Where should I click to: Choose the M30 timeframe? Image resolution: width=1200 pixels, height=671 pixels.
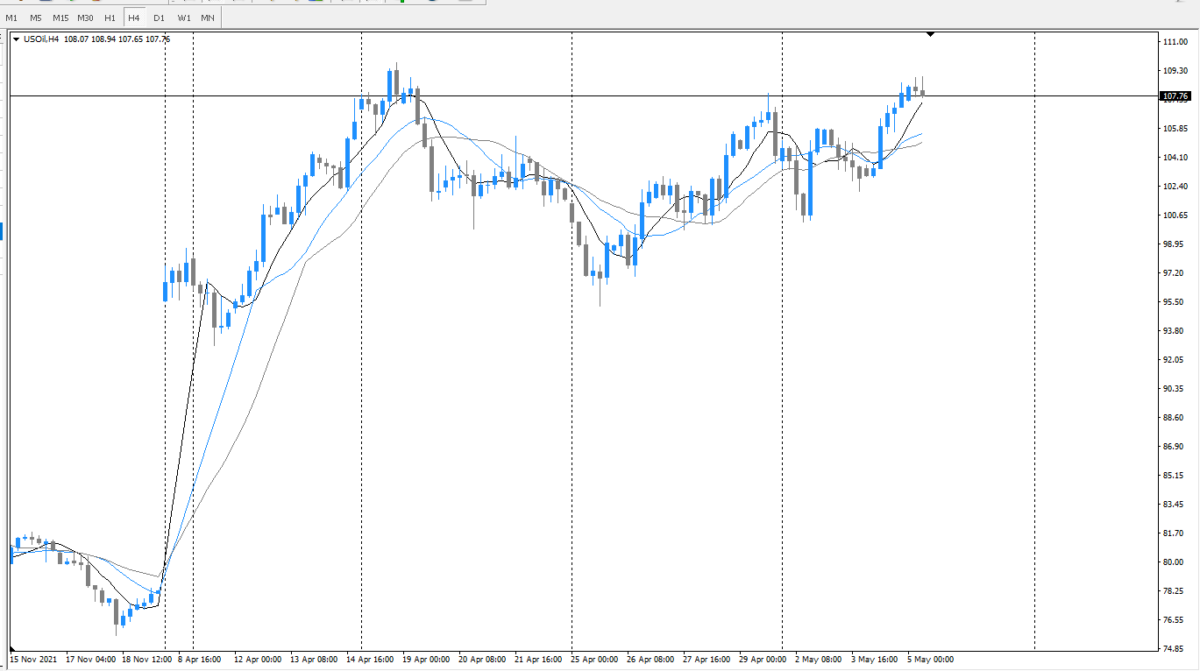tap(86, 18)
